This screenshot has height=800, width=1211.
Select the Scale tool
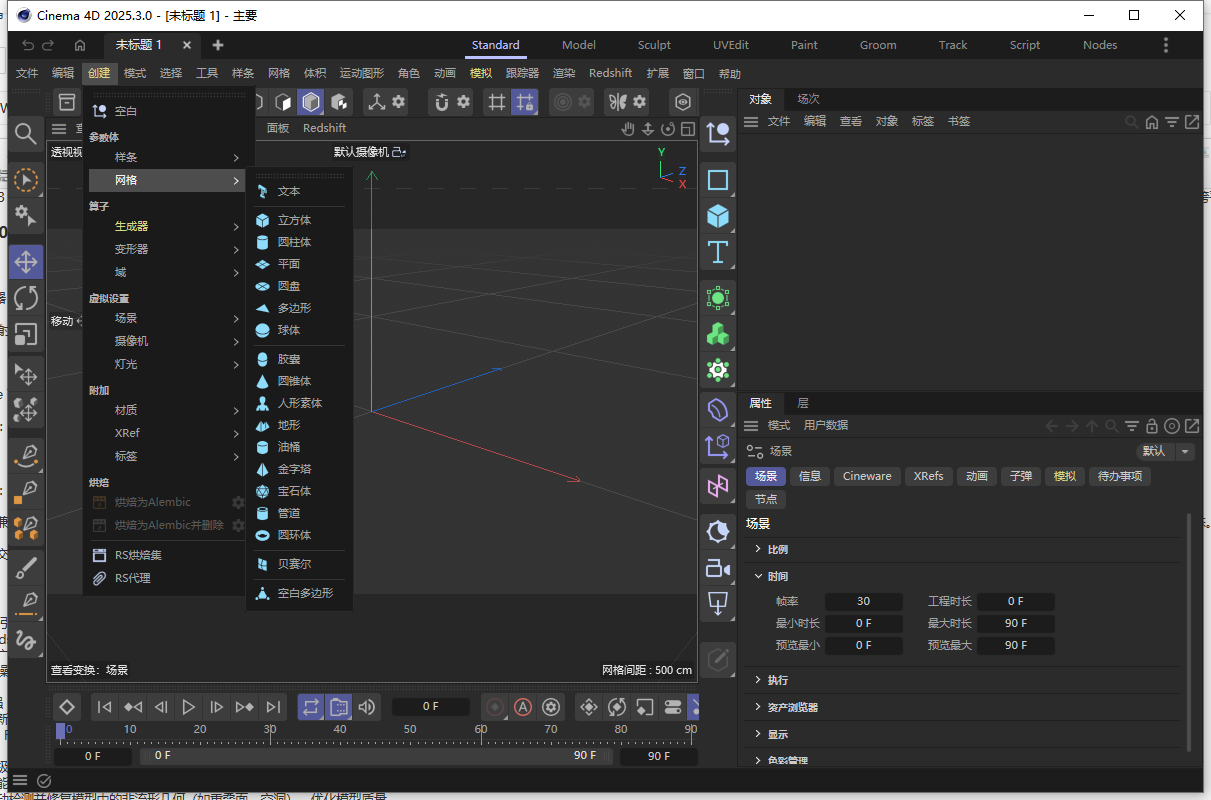point(26,334)
